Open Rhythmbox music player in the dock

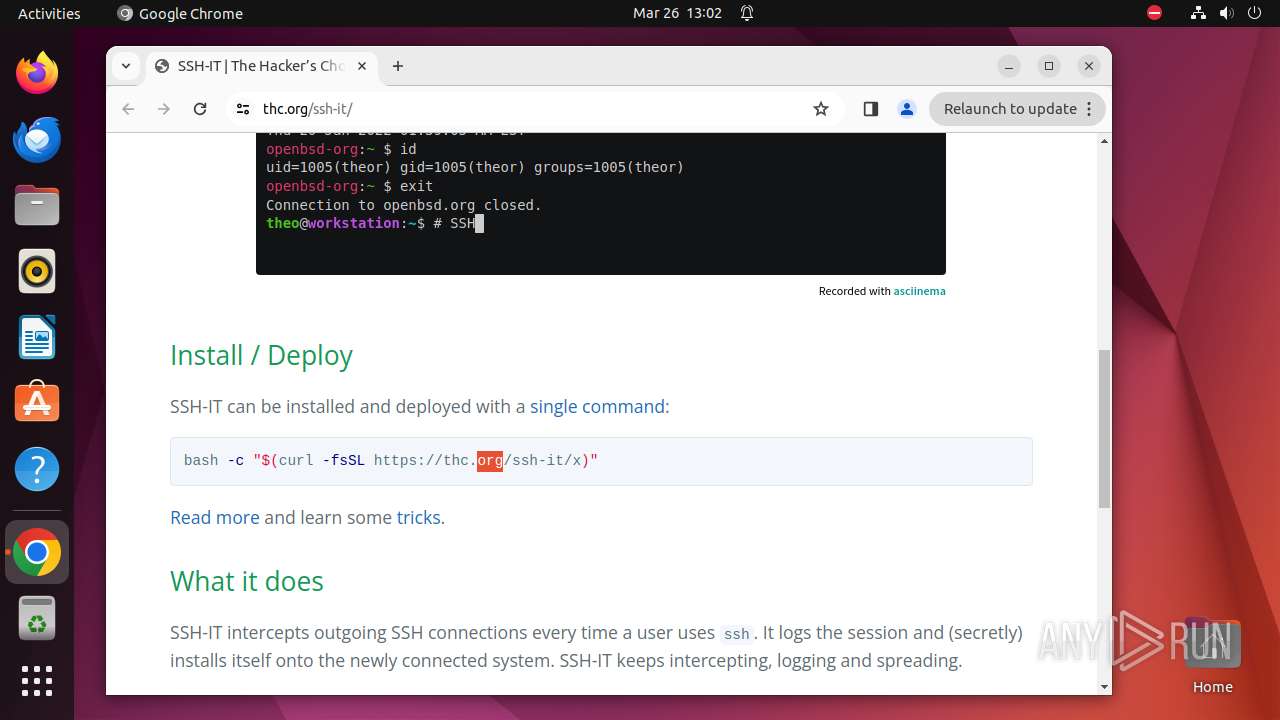[x=37, y=271]
